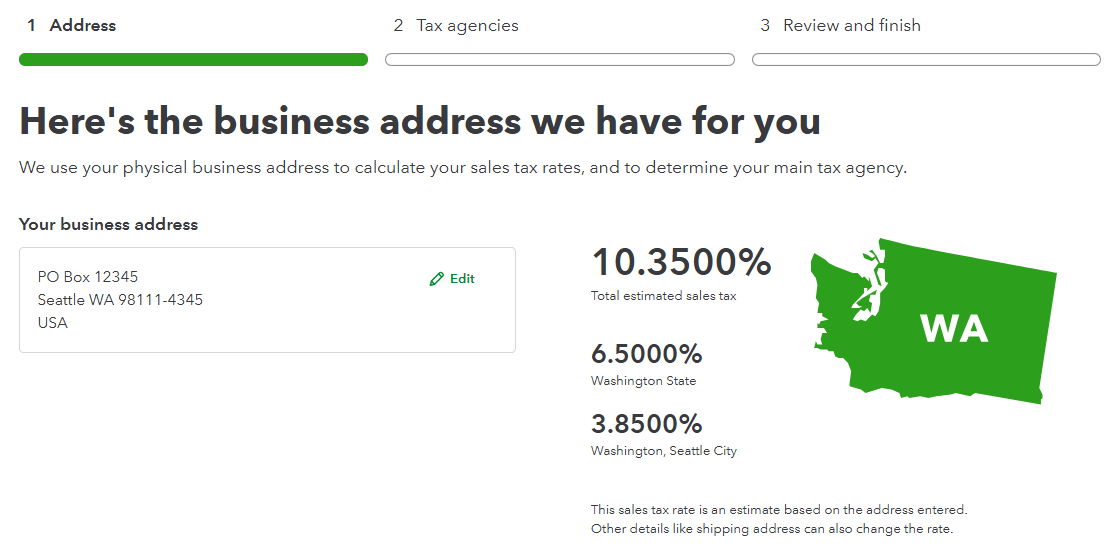Click the Edit link text
This screenshot has width=1118, height=557.
pyautogui.click(x=462, y=279)
